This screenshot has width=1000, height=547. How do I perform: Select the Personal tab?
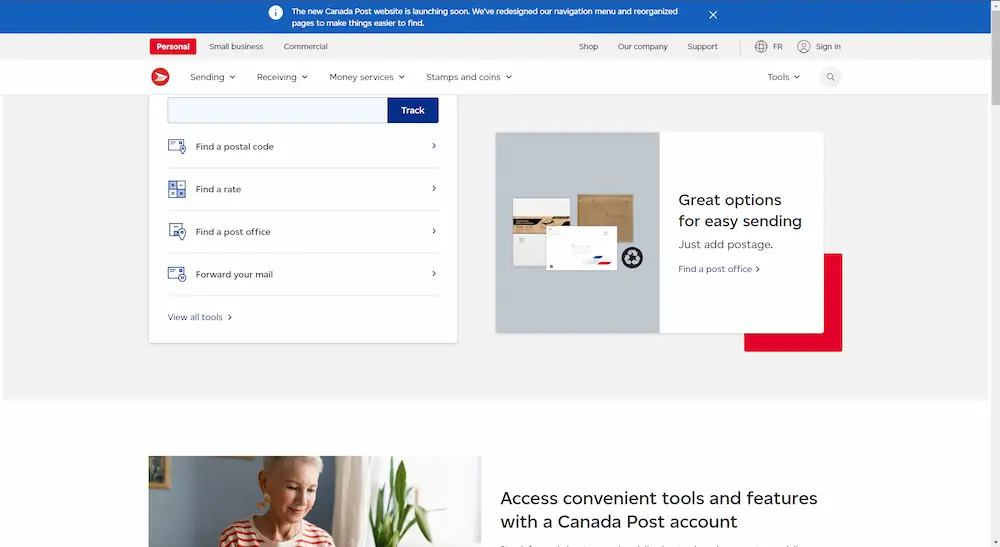click(173, 47)
